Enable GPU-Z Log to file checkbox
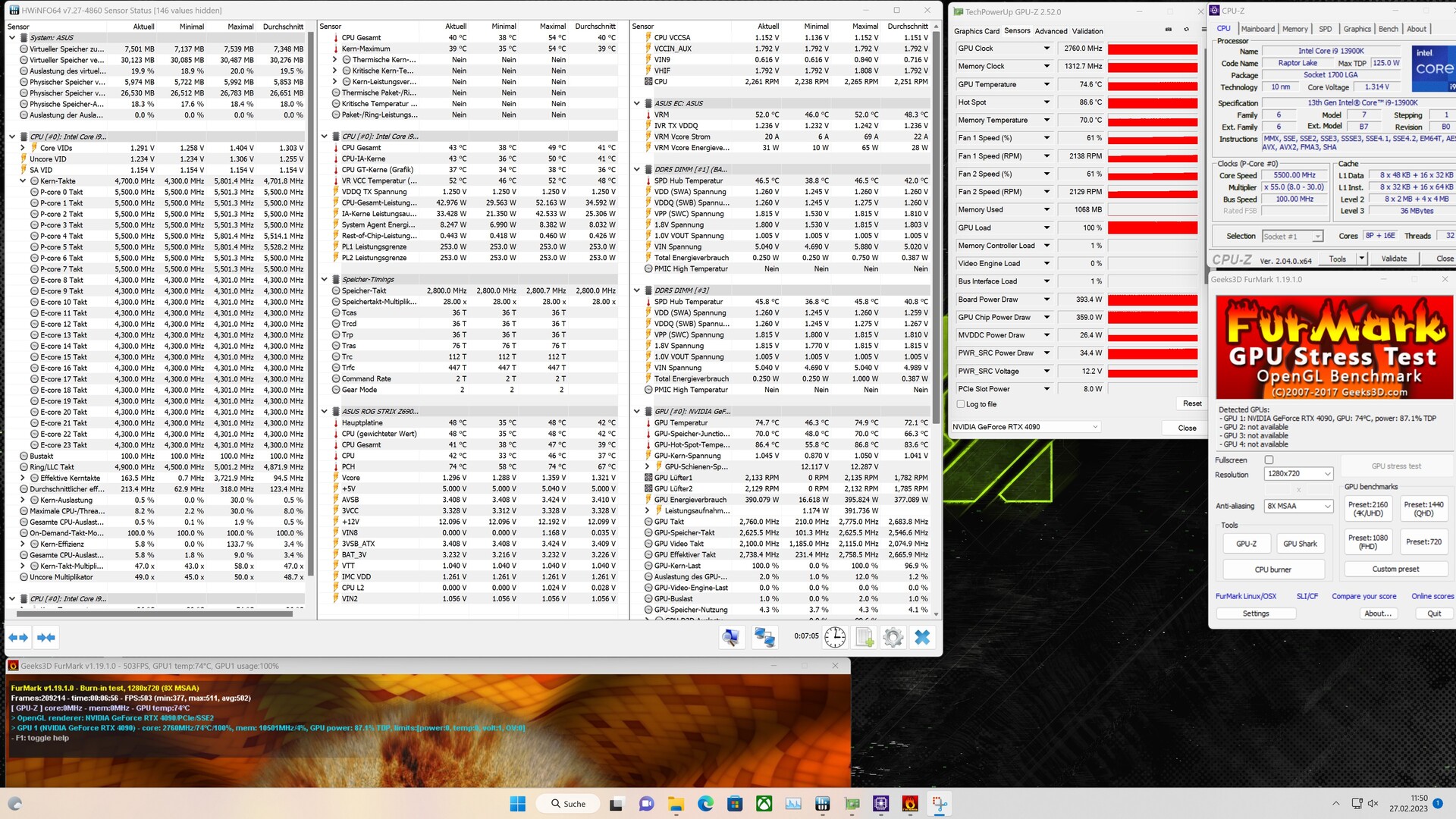Viewport: 1456px width, 819px height. (961, 404)
